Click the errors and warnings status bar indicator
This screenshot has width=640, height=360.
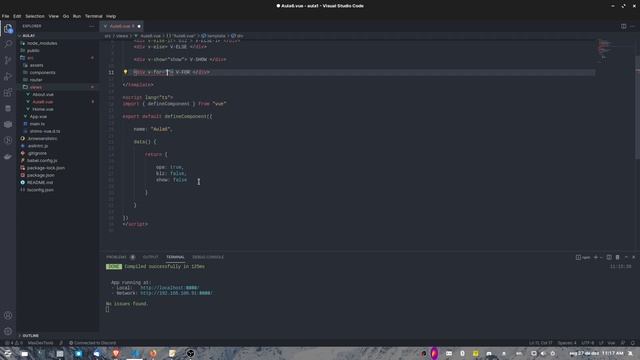tap(13, 343)
